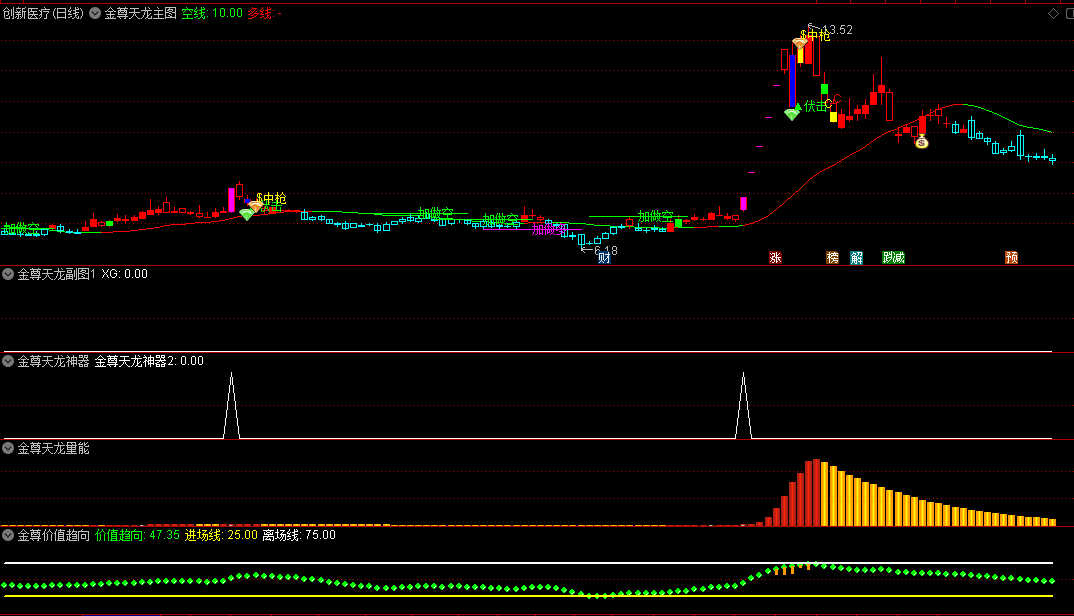Click the 13.52 high price label

pyautogui.click(x=837, y=29)
